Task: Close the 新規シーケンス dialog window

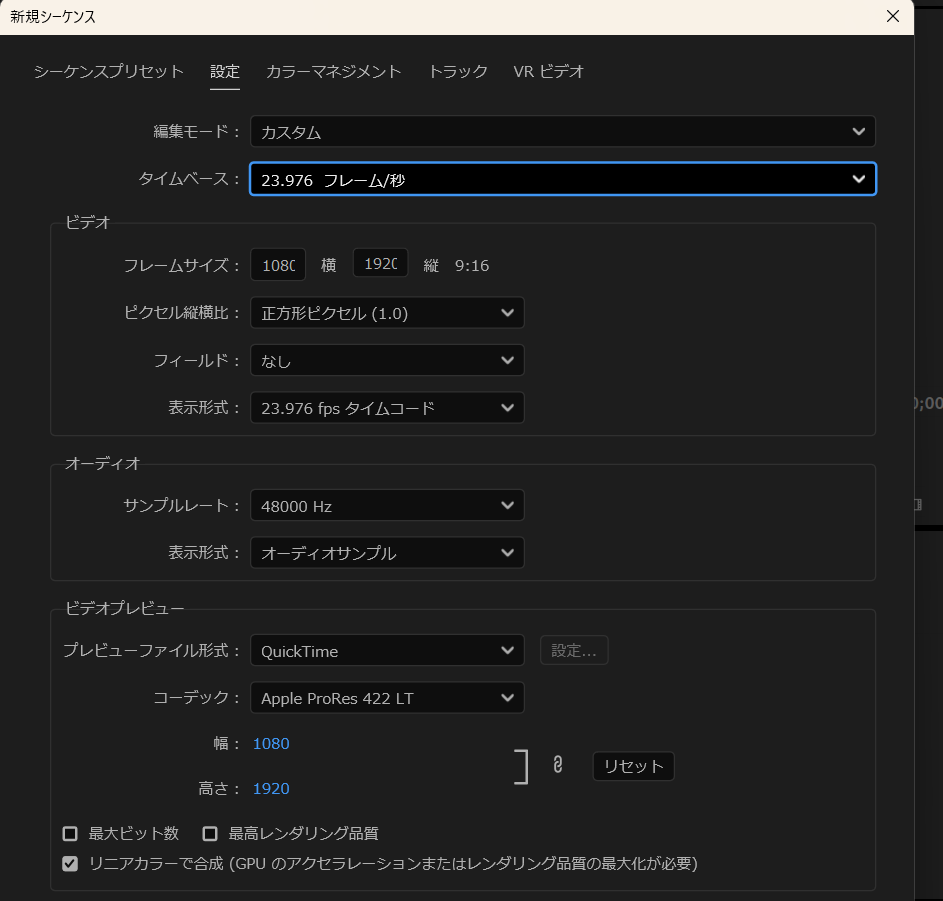Action: [892, 16]
